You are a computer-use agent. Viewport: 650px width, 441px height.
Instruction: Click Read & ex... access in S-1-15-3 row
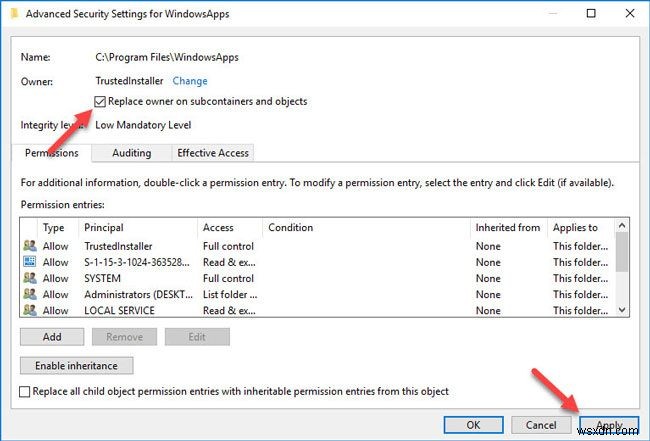click(x=229, y=262)
